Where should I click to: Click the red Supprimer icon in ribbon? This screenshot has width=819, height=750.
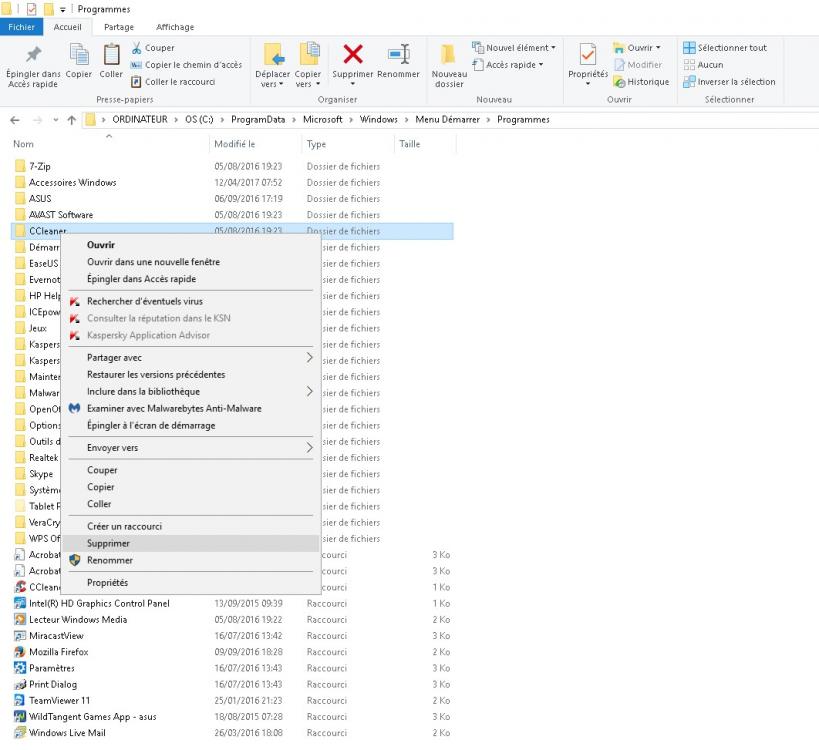352,56
